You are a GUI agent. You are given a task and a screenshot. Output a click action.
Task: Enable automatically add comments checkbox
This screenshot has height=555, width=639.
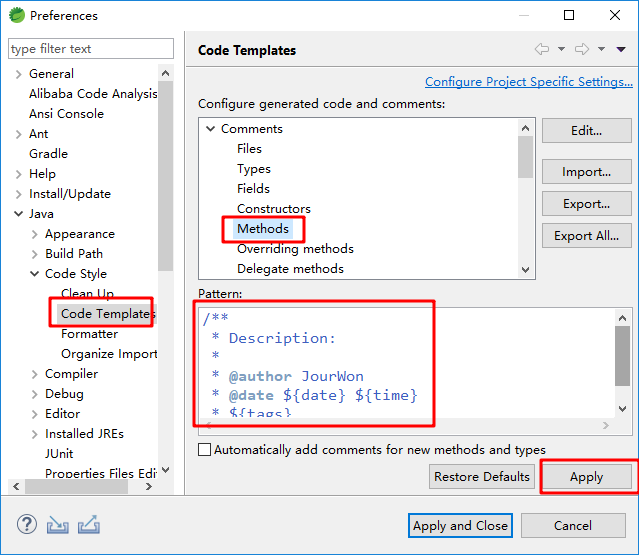point(204,450)
